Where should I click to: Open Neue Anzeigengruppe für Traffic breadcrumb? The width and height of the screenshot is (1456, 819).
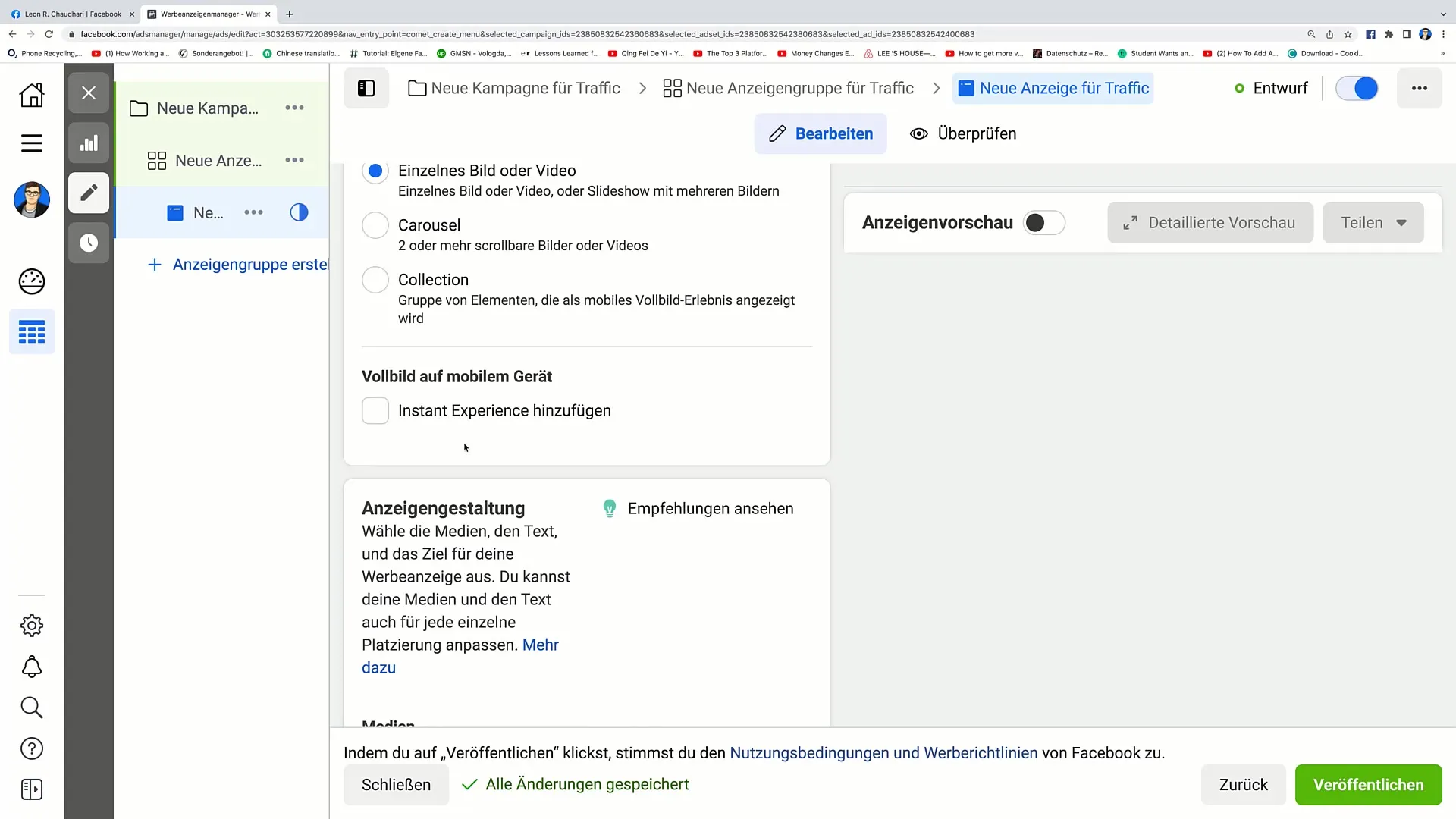coord(788,88)
